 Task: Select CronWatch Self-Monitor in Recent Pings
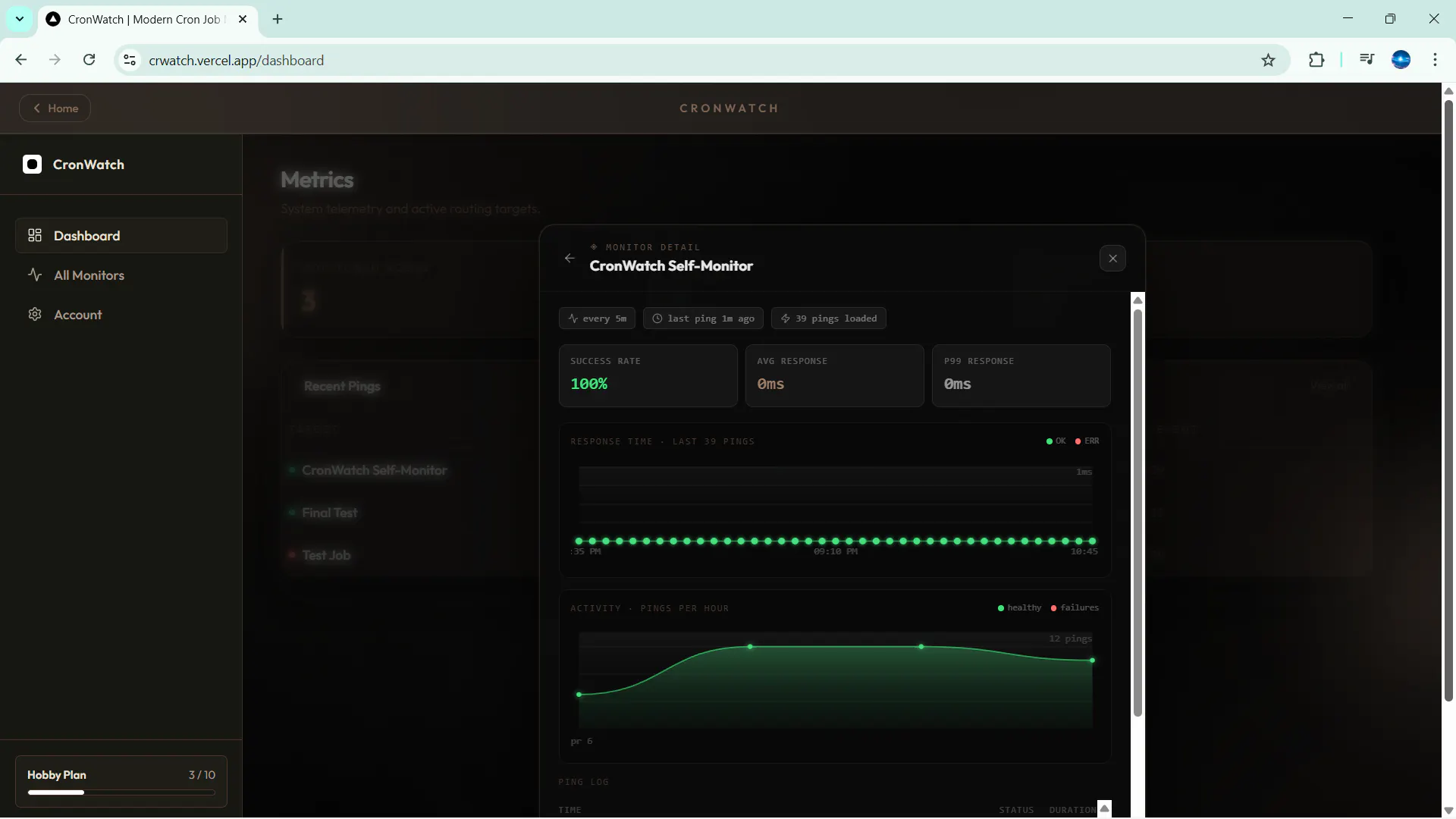375,470
